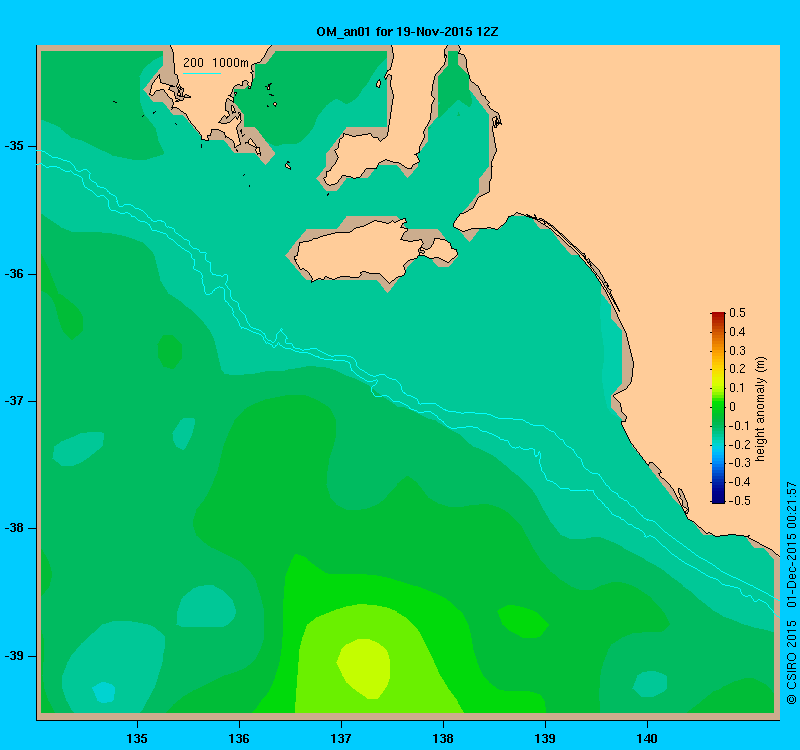Click latitude label -35

click(14, 146)
